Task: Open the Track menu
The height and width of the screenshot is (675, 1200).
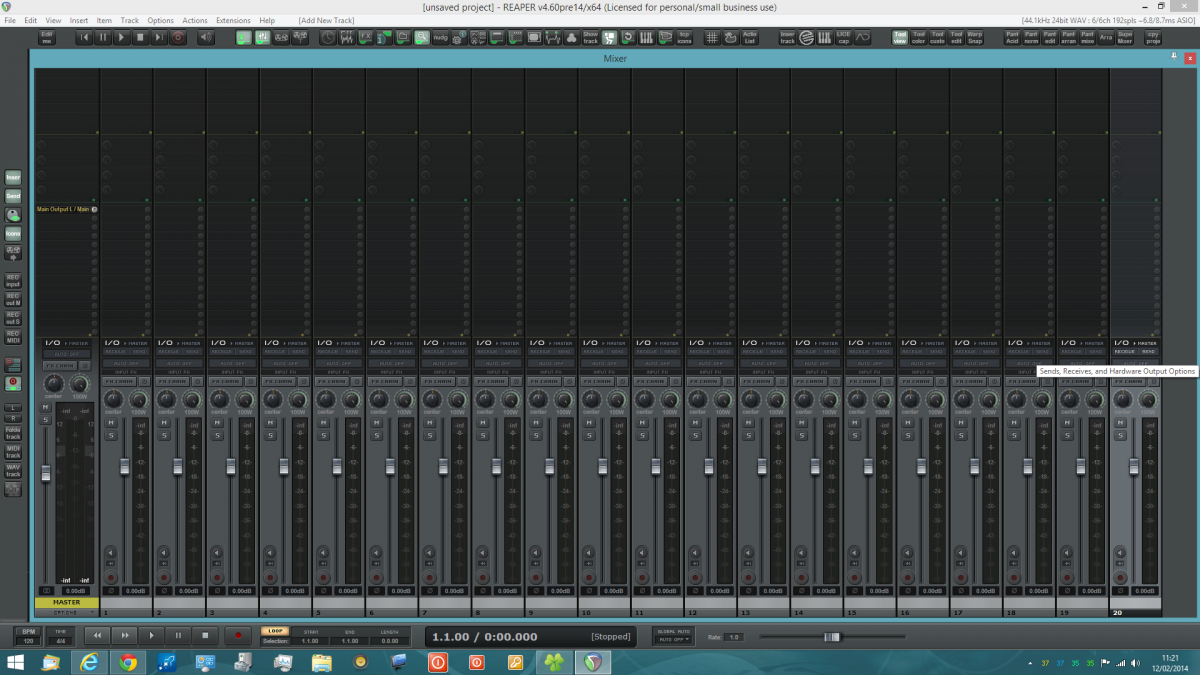Action: [130, 20]
